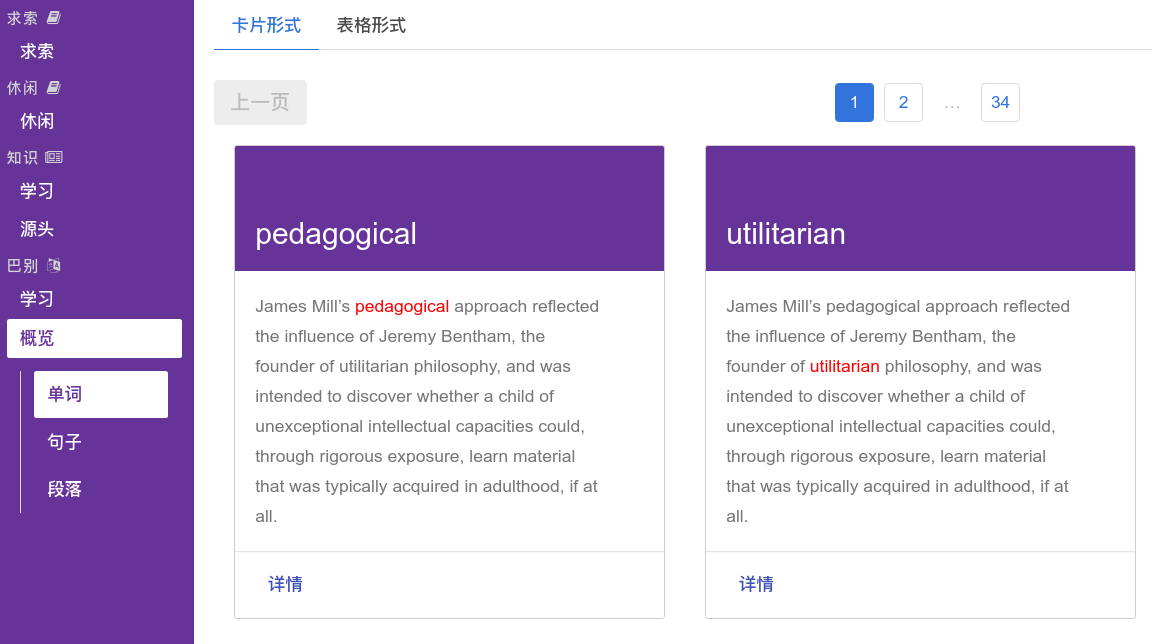Click the newspaper icon next to 知识
This screenshot has width=1152, height=644.
[x=54, y=157]
